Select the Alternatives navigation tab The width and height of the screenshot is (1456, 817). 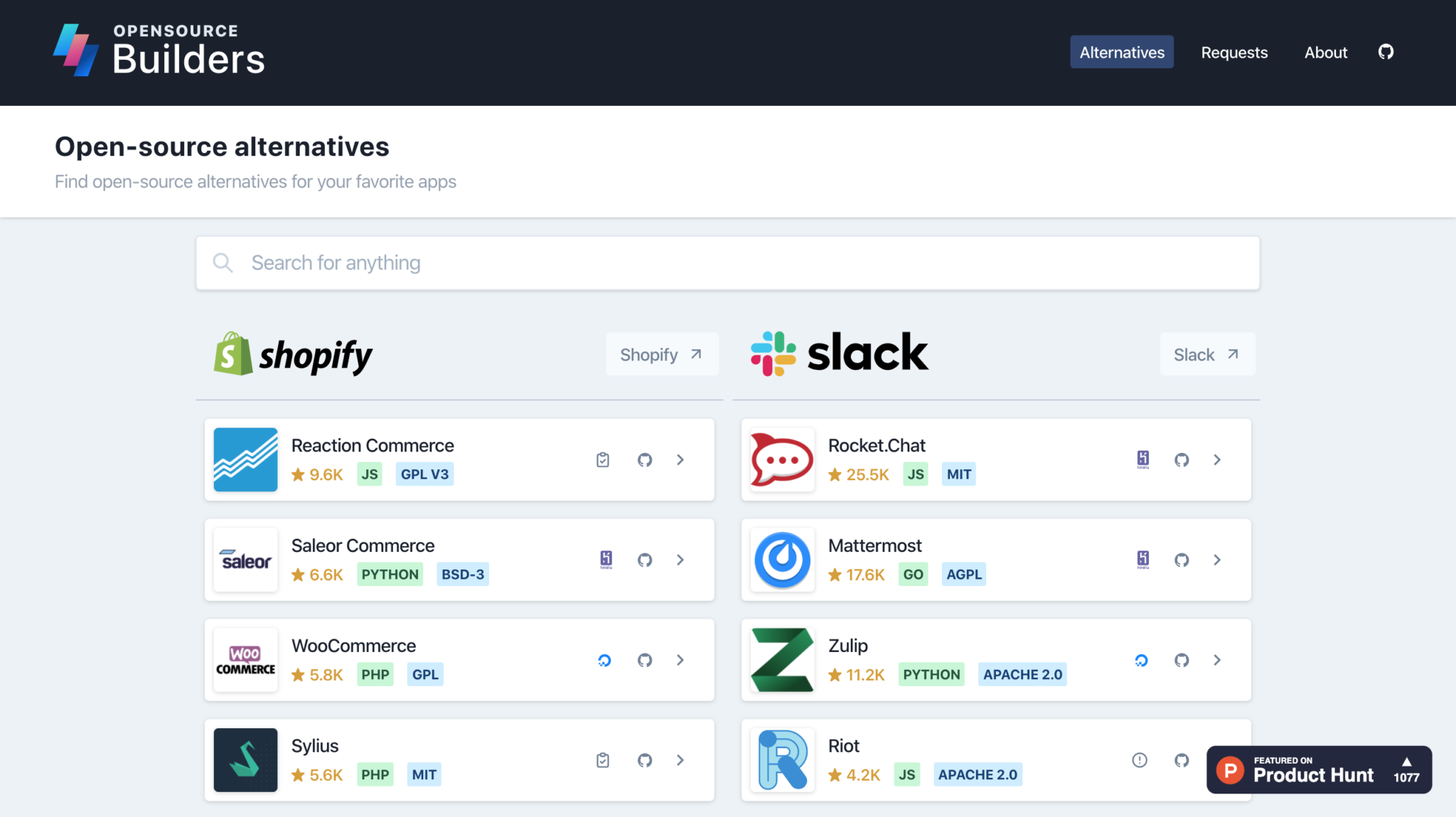pos(1122,52)
